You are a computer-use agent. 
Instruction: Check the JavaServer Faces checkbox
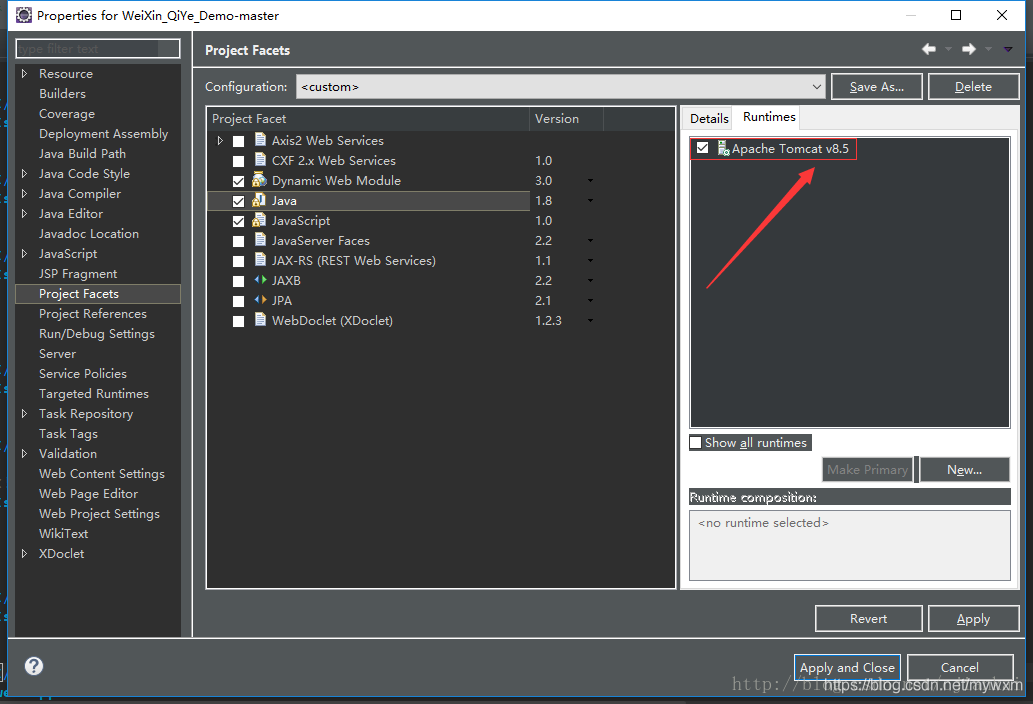pos(238,241)
